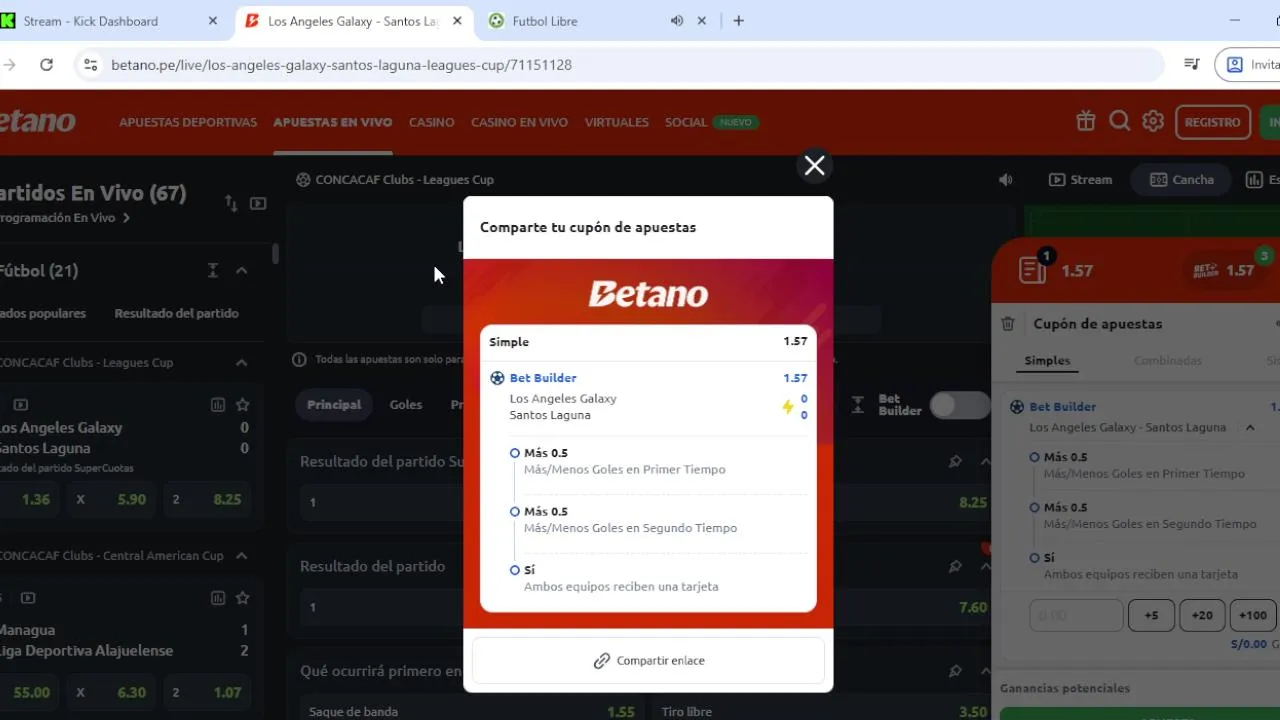Open the gift promotions icon
The height and width of the screenshot is (720, 1280).
click(x=1086, y=121)
